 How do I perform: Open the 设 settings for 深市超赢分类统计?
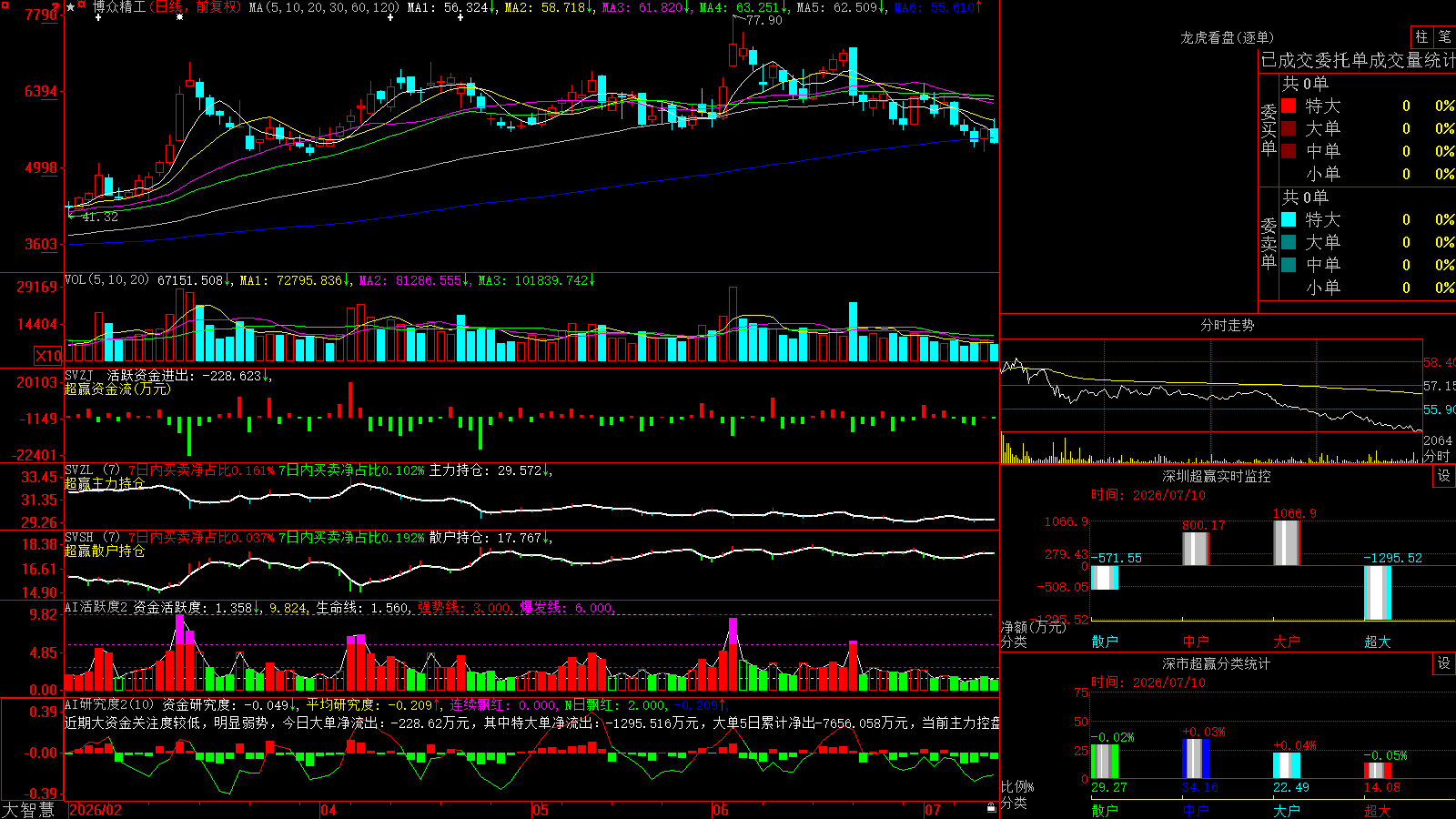click(1444, 663)
